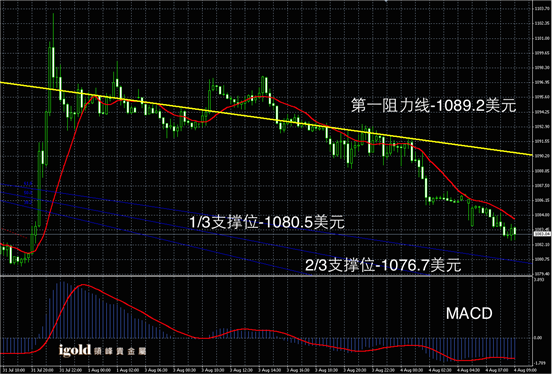Click the 第一阻力线-1089.2美元 annotation
552x374 pixels.
[433, 105]
